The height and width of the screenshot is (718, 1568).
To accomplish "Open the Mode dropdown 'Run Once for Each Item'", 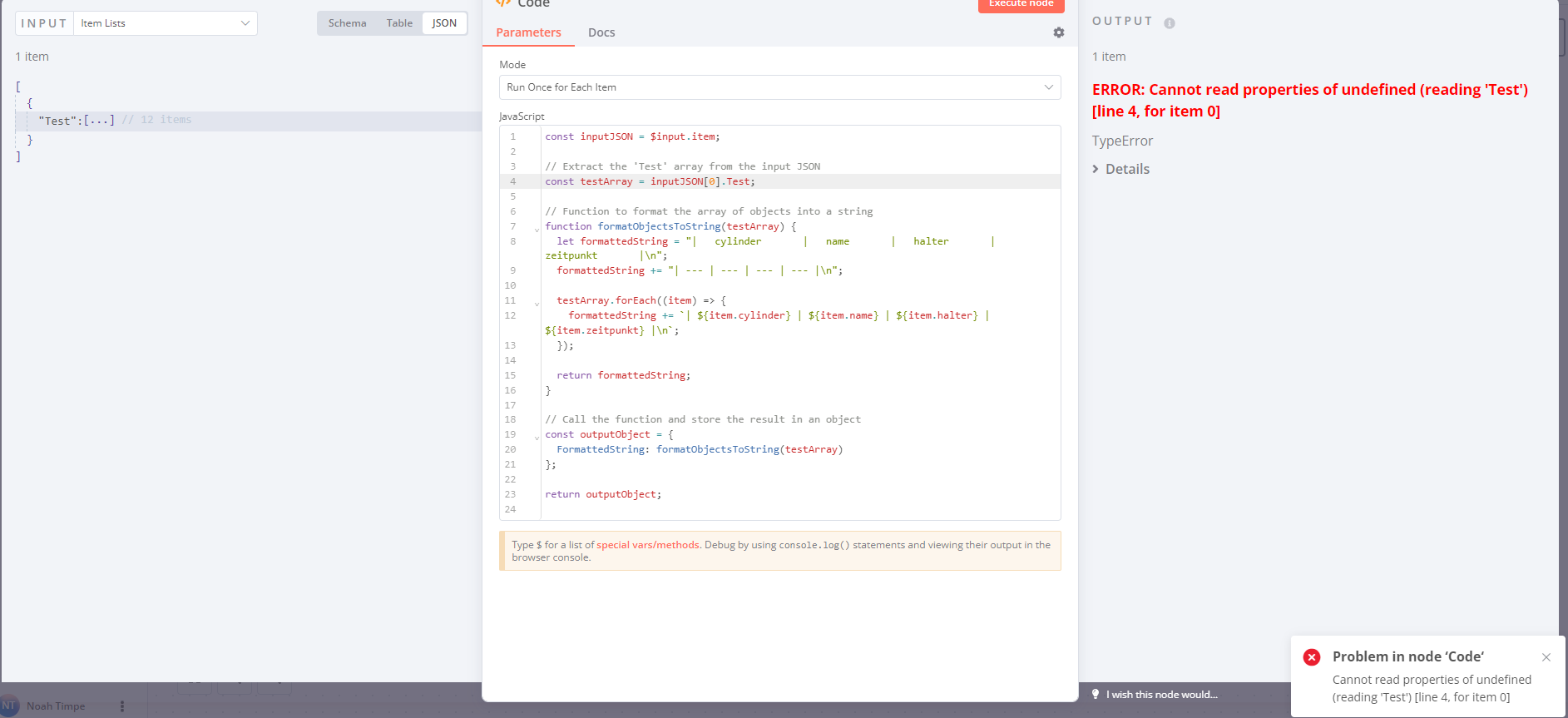I will click(779, 87).
